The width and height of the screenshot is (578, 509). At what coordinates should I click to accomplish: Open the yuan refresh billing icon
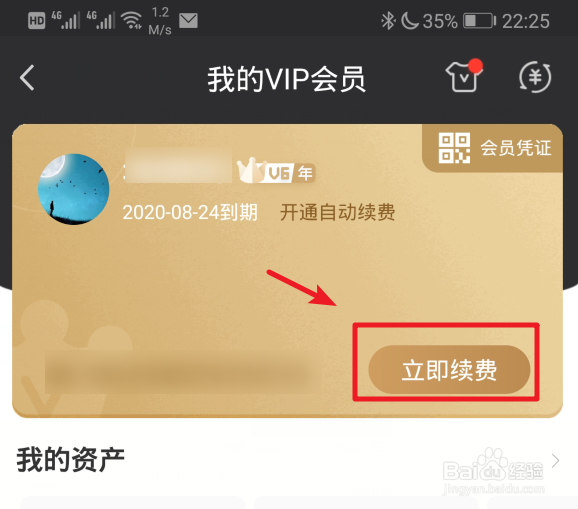535,77
